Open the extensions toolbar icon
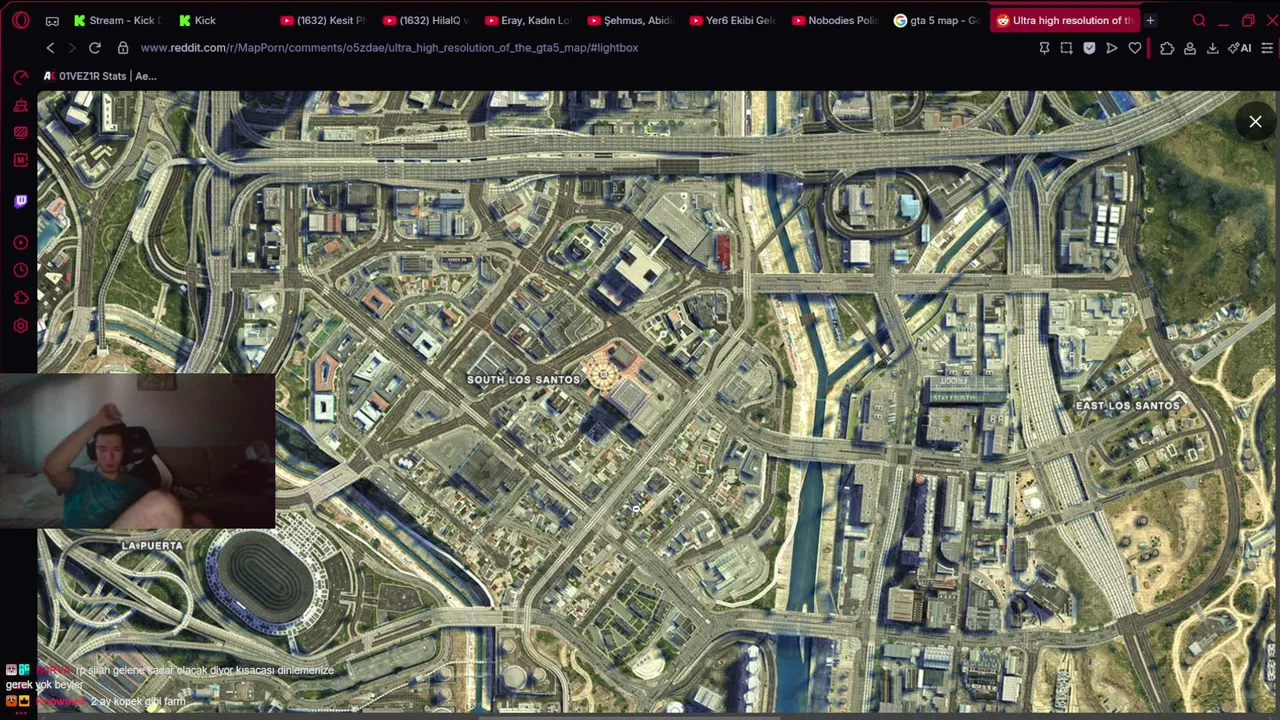 pyautogui.click(x=1167, y=48)
